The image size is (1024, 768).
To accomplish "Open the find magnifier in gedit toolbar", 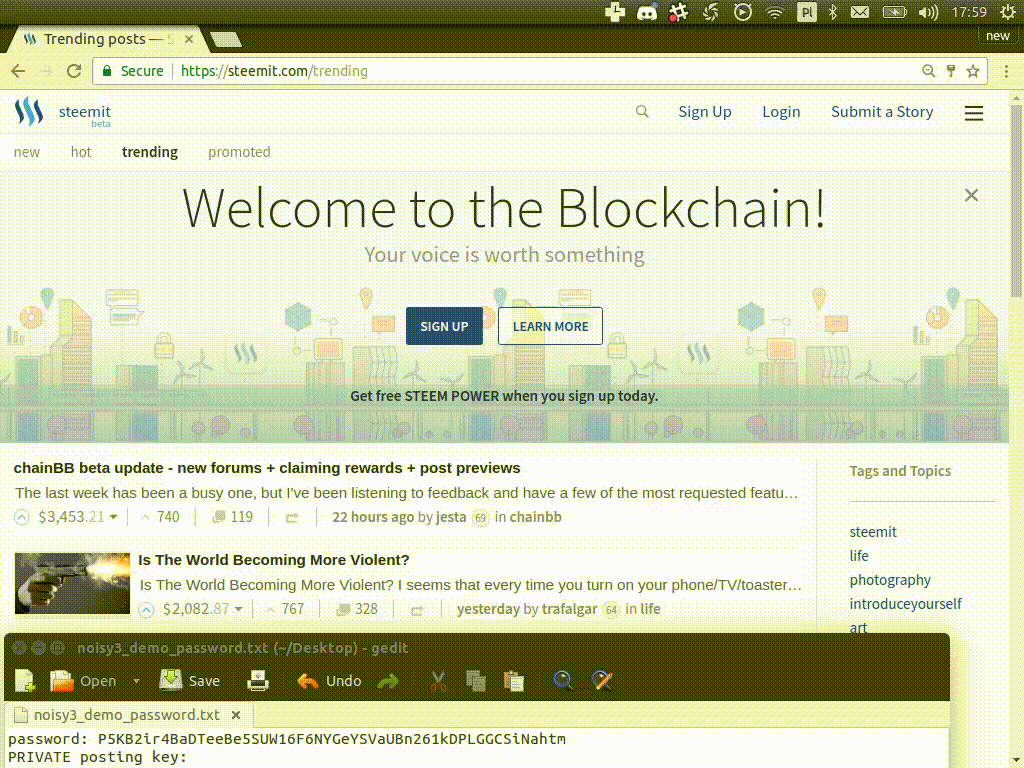I will [x=563, y=681].
